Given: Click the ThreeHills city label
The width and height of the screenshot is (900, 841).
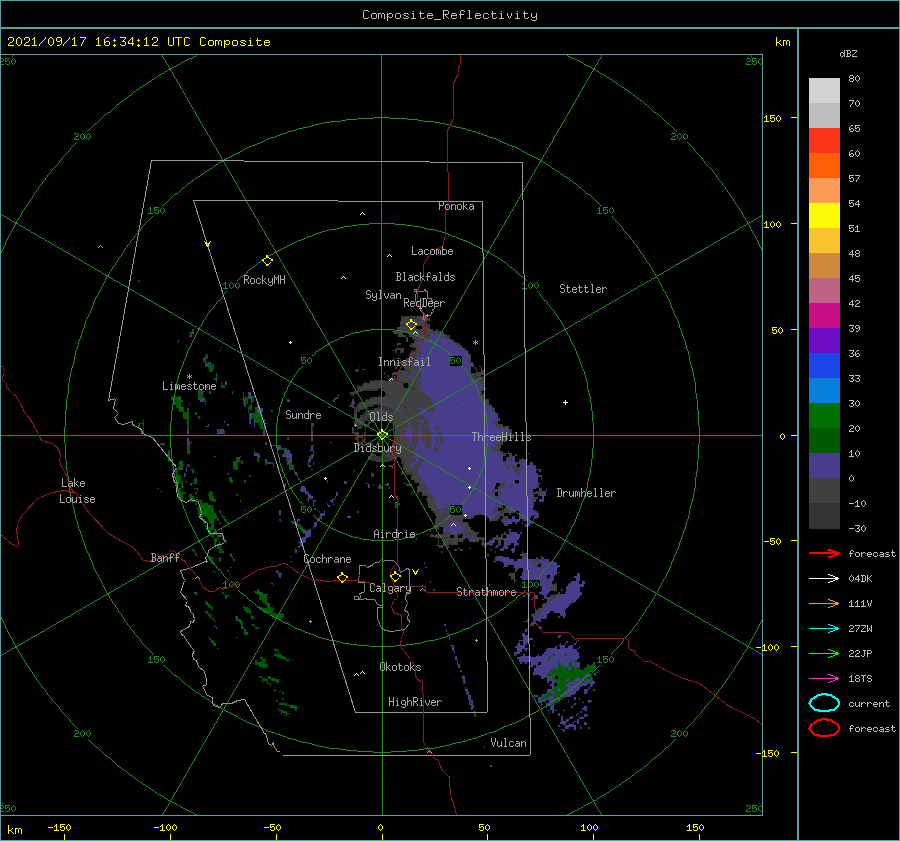Looking at the screenshot, I should (502, 437).
